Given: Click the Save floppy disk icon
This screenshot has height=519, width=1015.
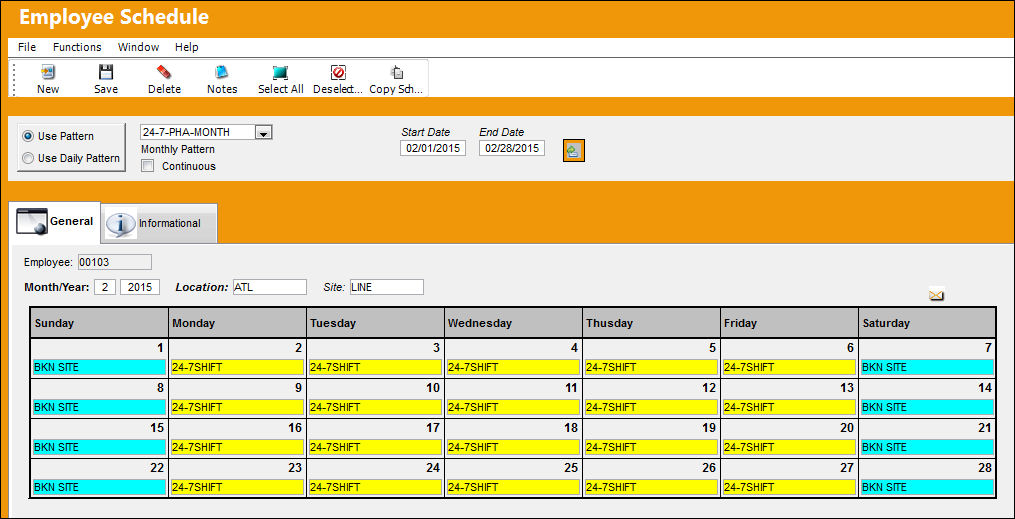Looking at the screenshot, I should pos(106,72).
